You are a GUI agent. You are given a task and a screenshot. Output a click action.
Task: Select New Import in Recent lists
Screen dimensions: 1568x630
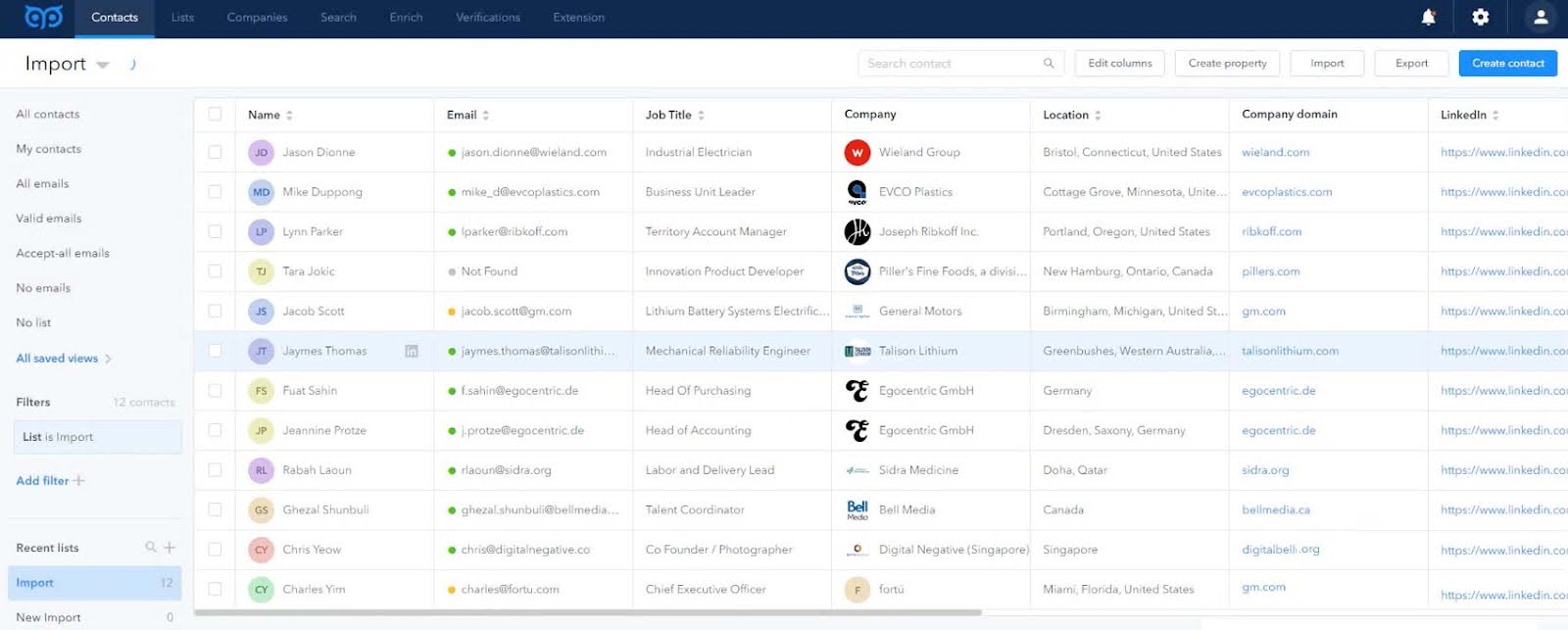tap(48, 617)
